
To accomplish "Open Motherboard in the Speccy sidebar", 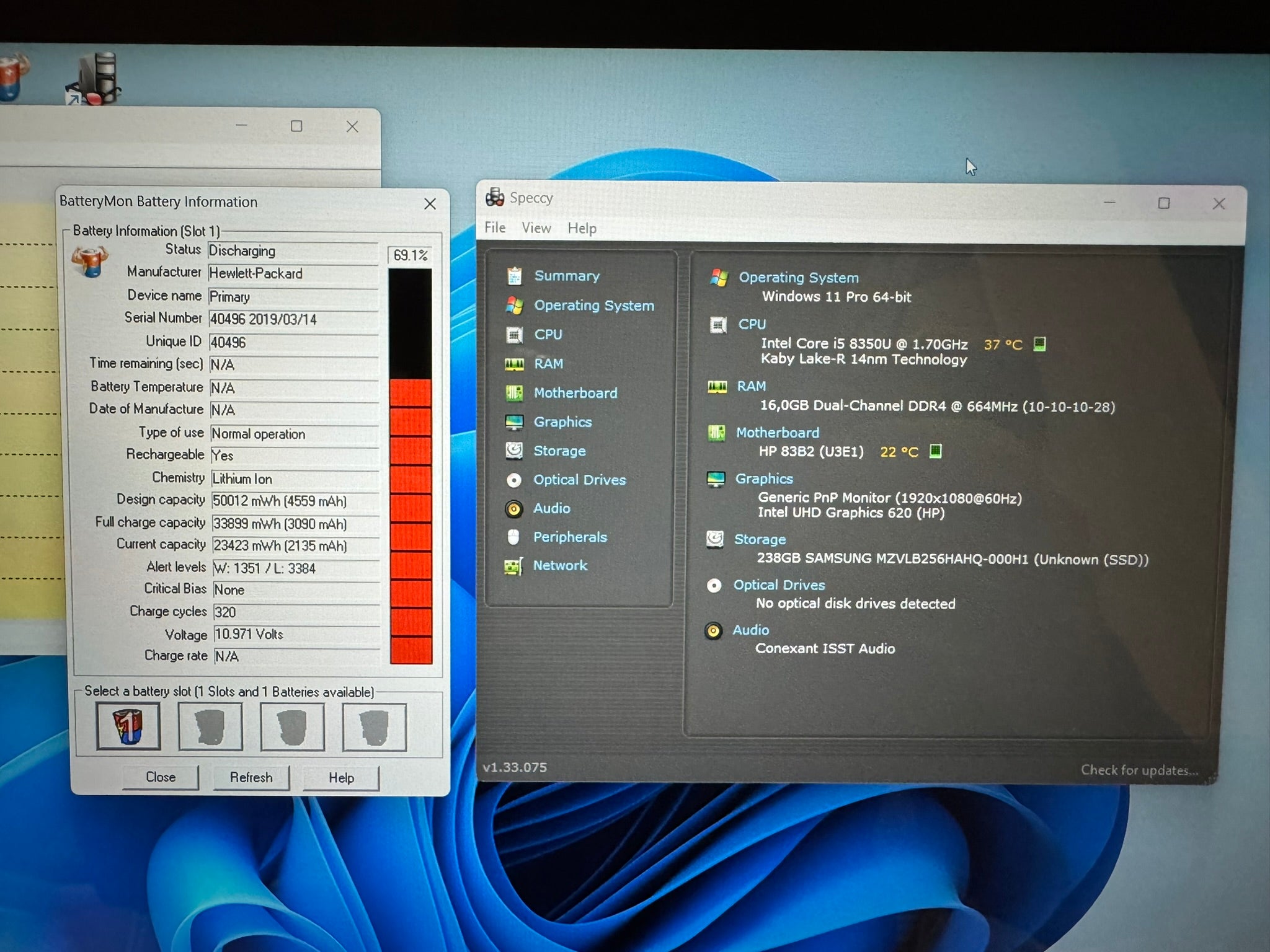I will point(575,393).
